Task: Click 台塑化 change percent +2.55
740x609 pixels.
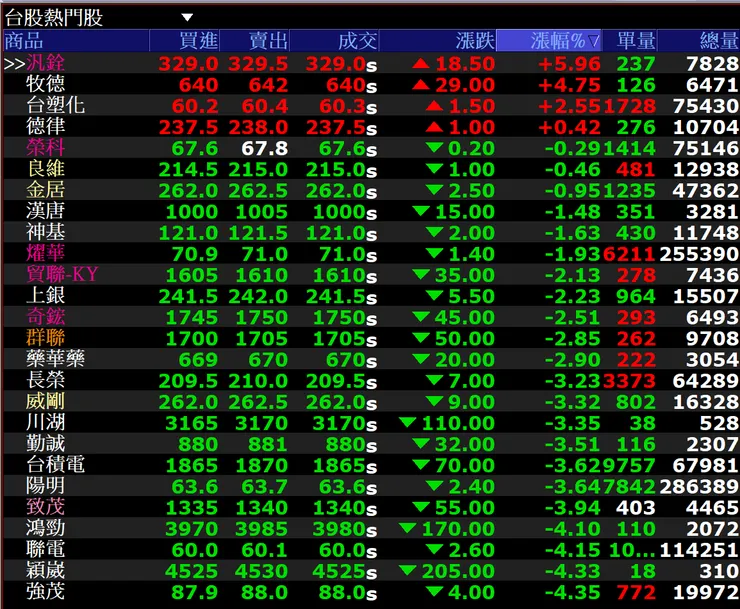Action: click(x=570, y=106)
